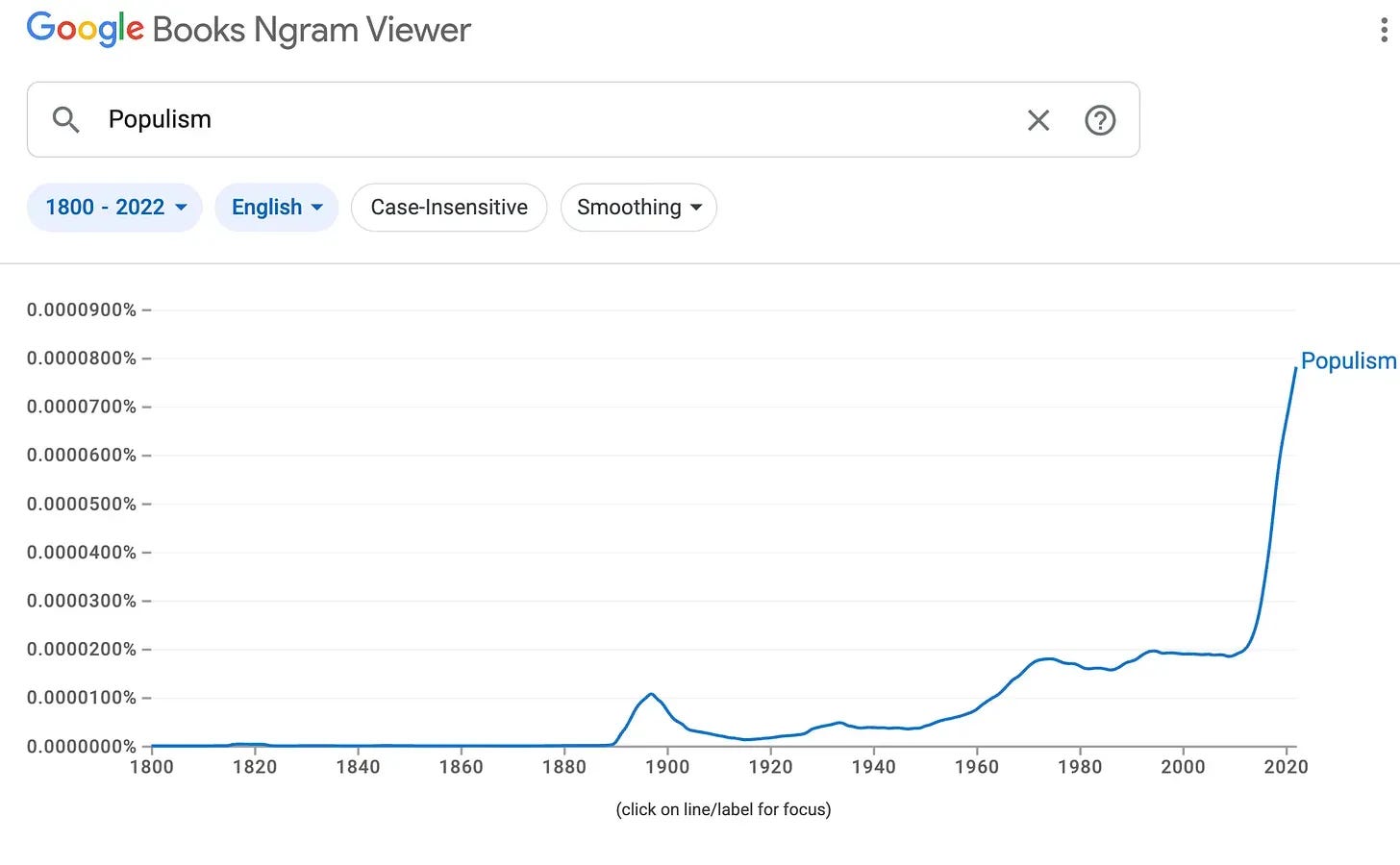This screenshot has width=1400, height=865.
Task: Toggle the Case-Insensitive option
Action: (449, 208)
